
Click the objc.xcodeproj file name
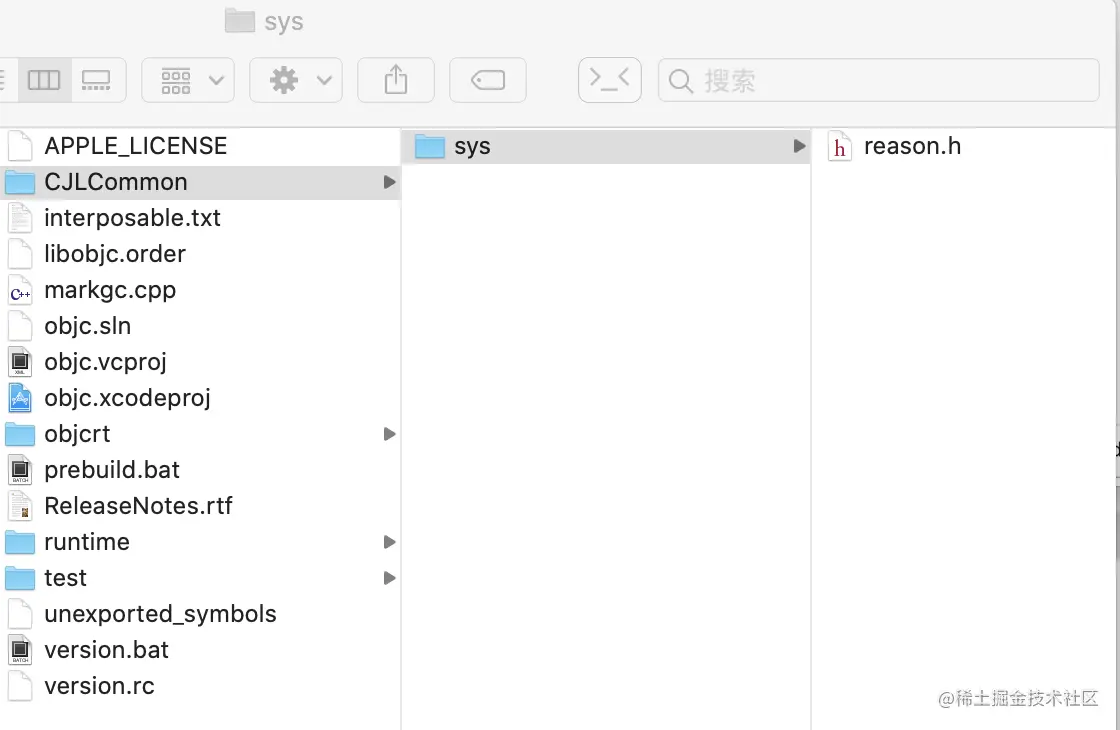coord(127,399)
